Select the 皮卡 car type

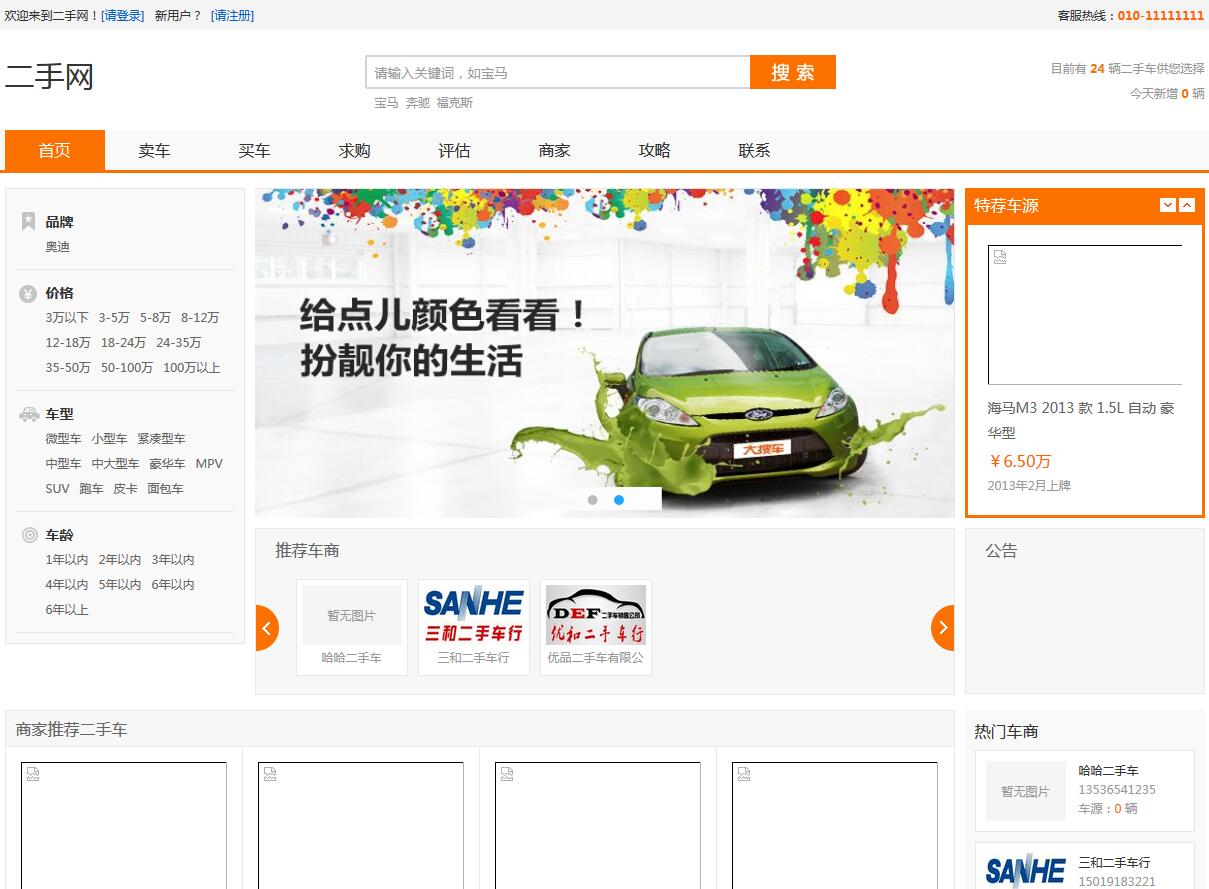(125, 489)
